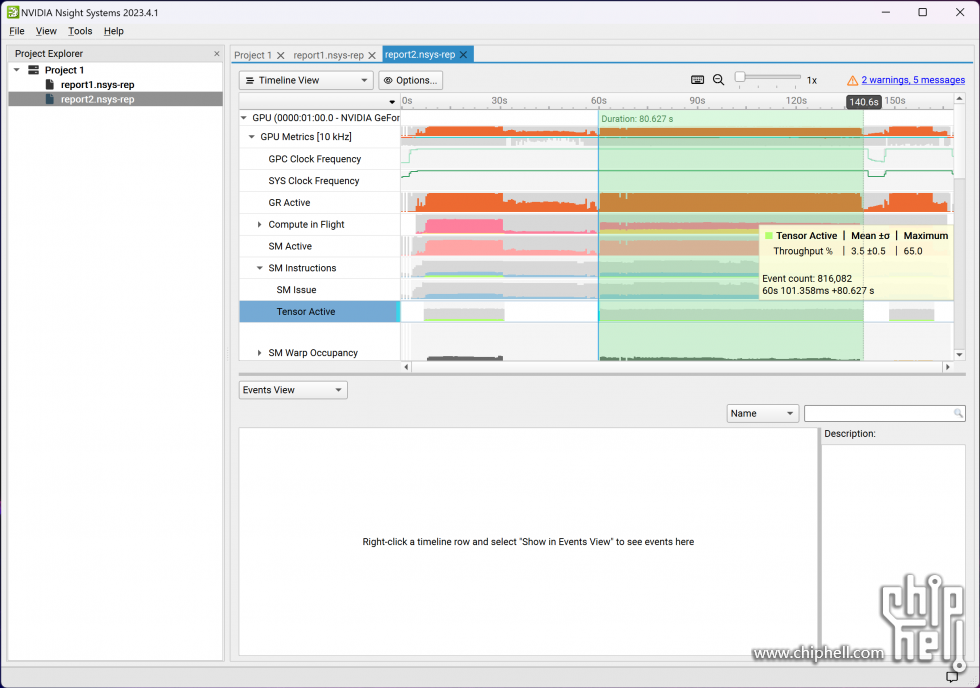Open the Tools menu

tap(80, 31)
